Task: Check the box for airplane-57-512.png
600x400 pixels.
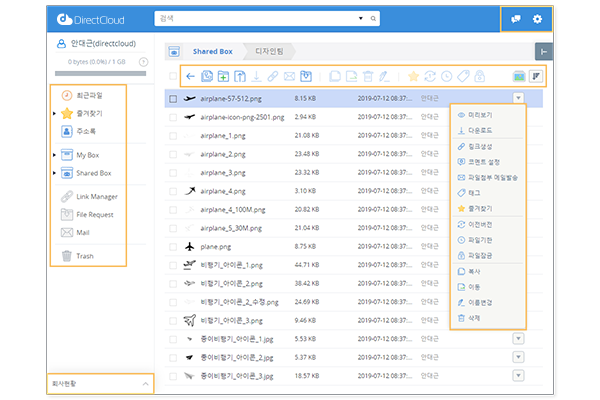Action: pos(173,99)
